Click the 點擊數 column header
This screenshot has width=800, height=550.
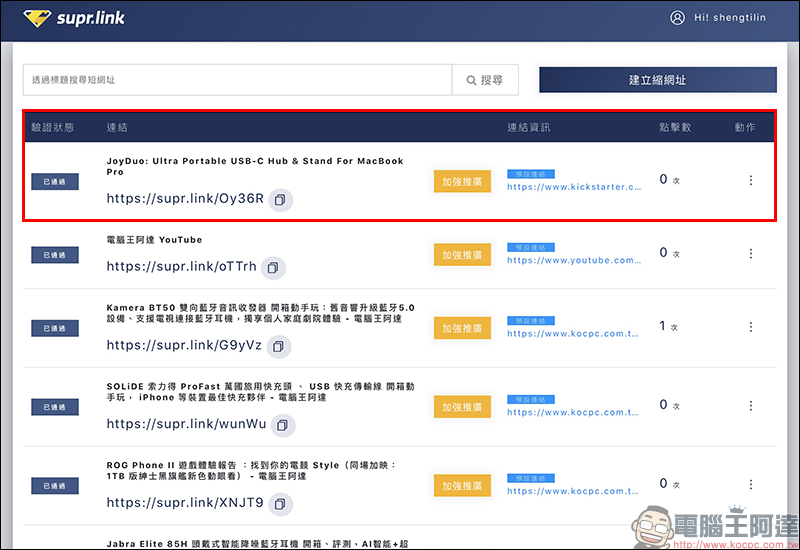coord(675,128)
